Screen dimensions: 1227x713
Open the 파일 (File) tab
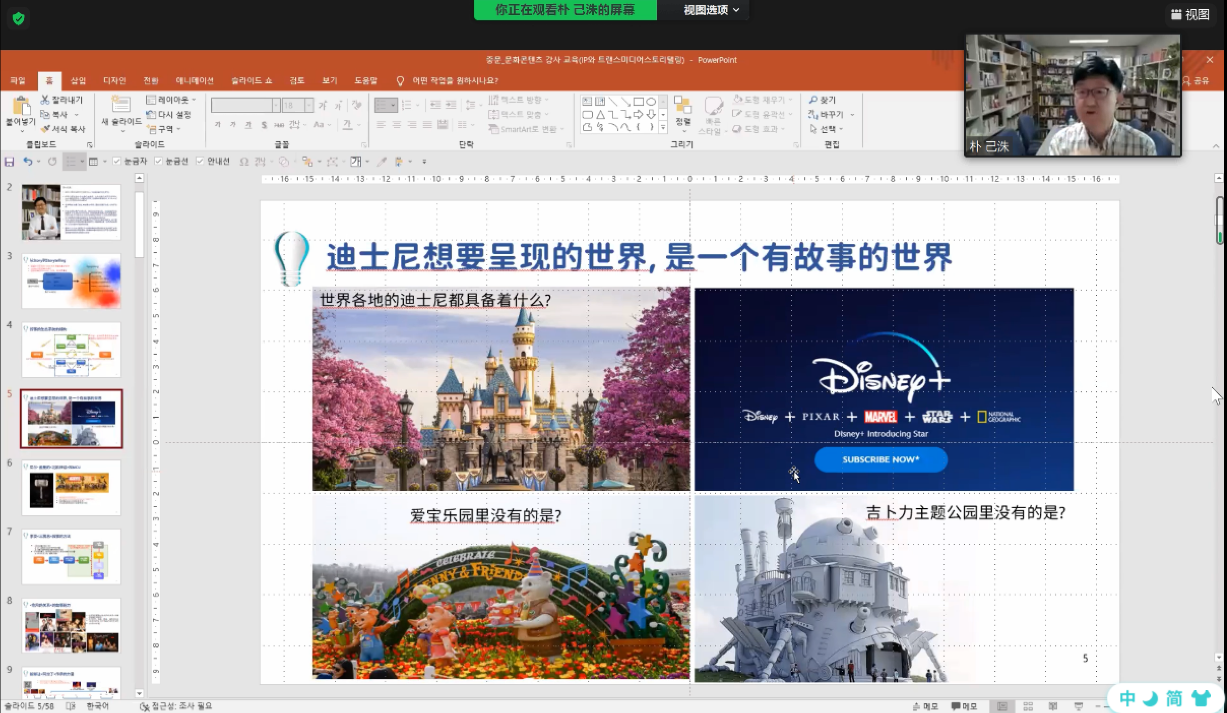pos(17,80)
